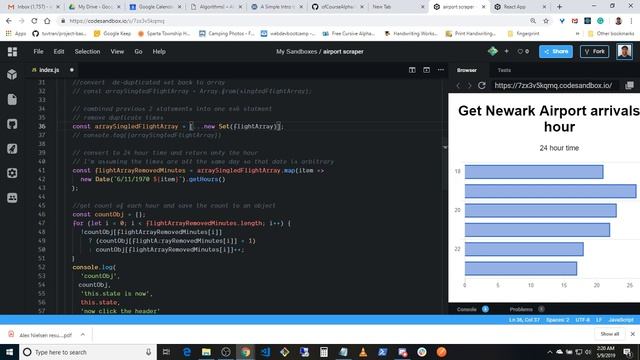Open the GitHub sidebar panel icon
The width and height of the screenshot is (640, 360).
pos(12,124)
